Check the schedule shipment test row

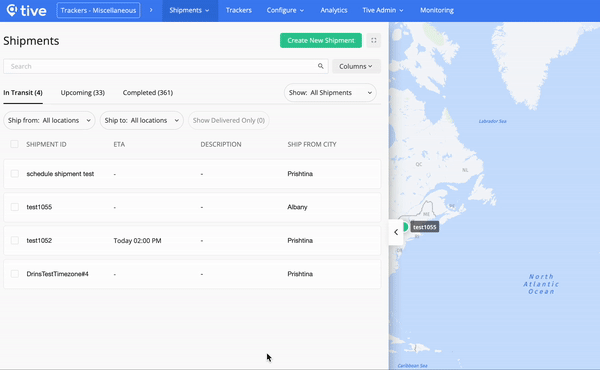[15, 174]
